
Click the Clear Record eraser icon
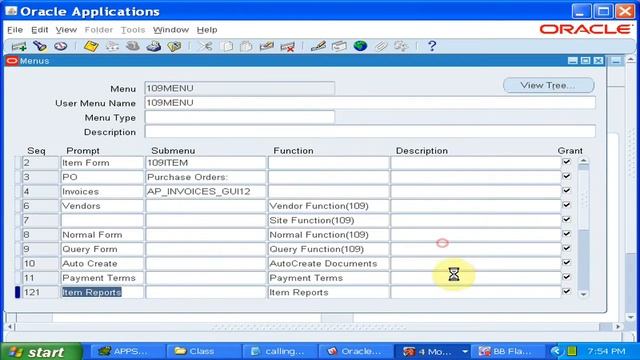tap(267, 46)
